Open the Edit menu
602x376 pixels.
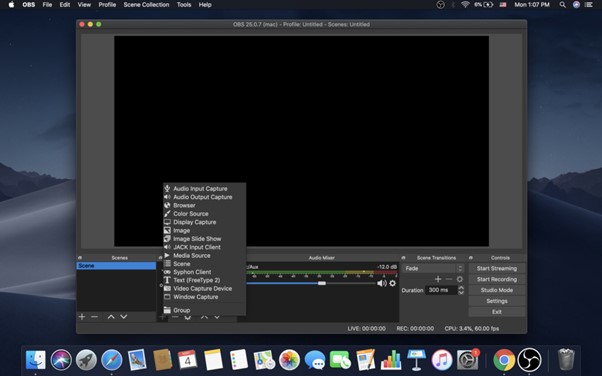click(x=65, y=5)
